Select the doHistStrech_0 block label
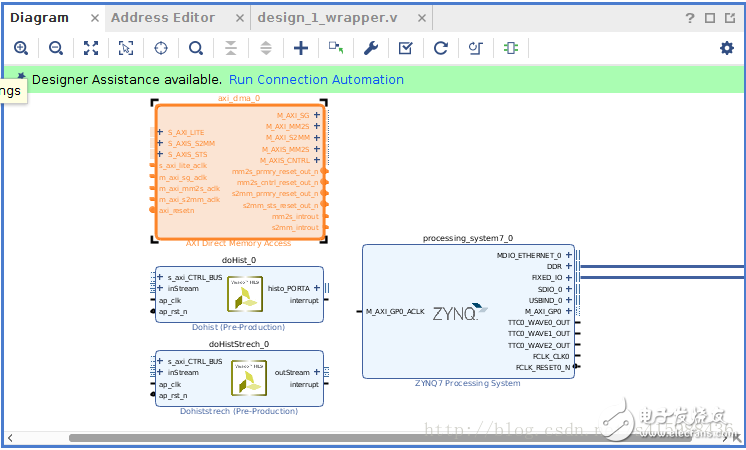 point(239,344)
